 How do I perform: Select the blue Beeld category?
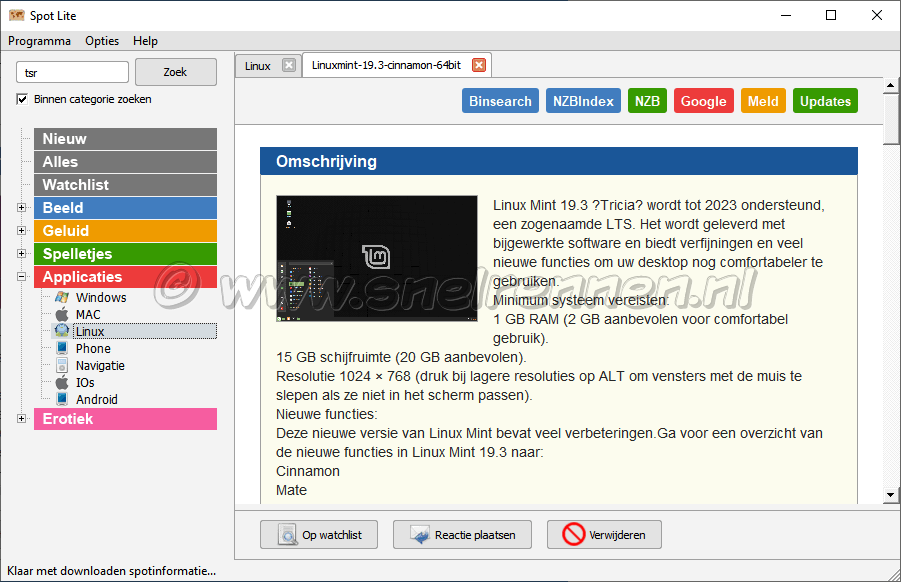[125, 208]
